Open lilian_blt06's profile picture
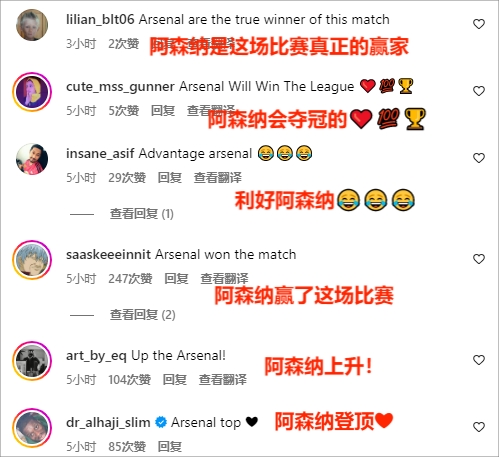Image resolution: width=499 pixels, height=457 pixels. tap(32, 25)
